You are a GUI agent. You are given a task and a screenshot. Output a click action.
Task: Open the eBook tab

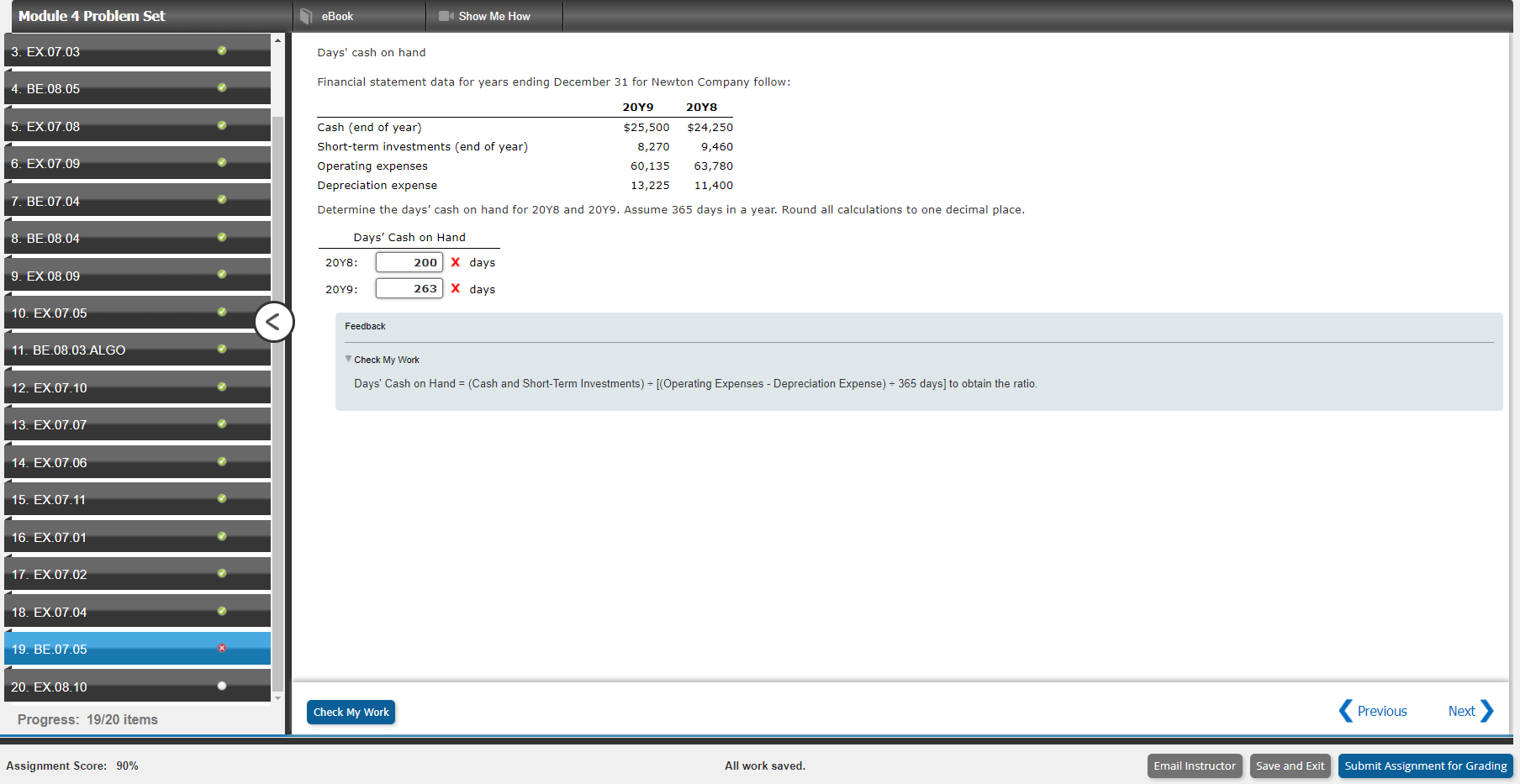click(x=336, y=15)
